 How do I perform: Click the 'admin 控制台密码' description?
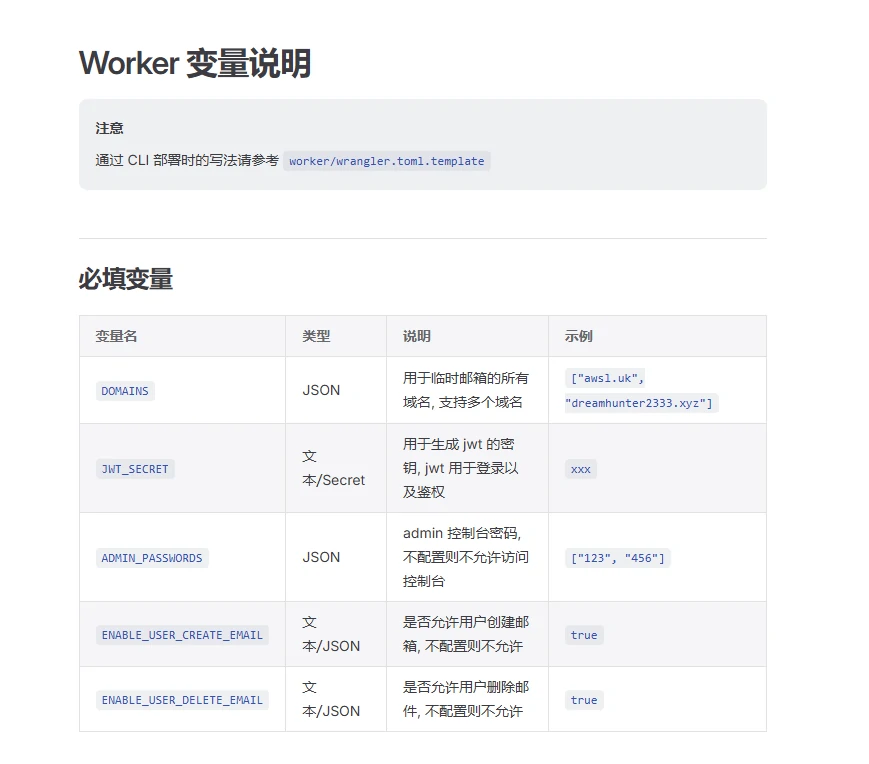[466, 557]
